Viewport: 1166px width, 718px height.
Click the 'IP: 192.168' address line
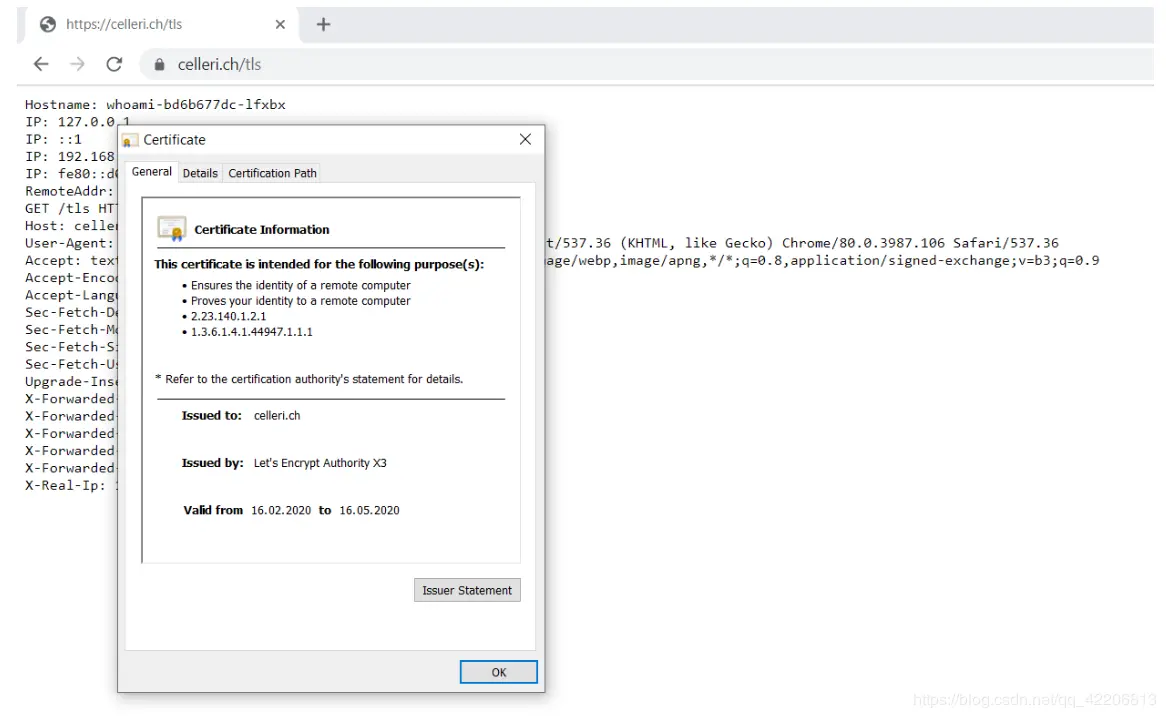[70, 157]
